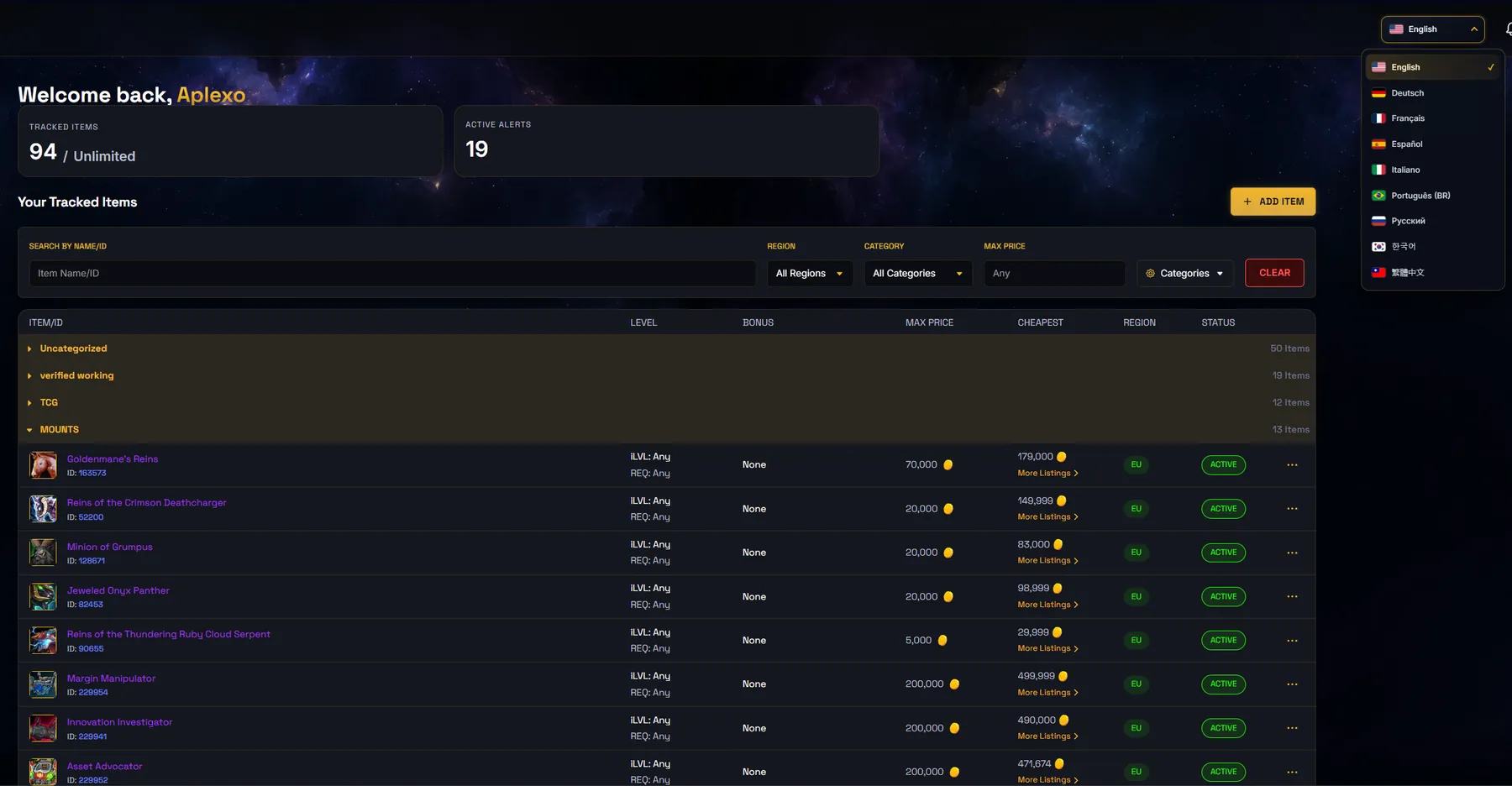Open options menu for Jeweled Onyx Panther
Image resolution: width=1512 pixels, height=786 pixels.
(x=1292, y=597)
